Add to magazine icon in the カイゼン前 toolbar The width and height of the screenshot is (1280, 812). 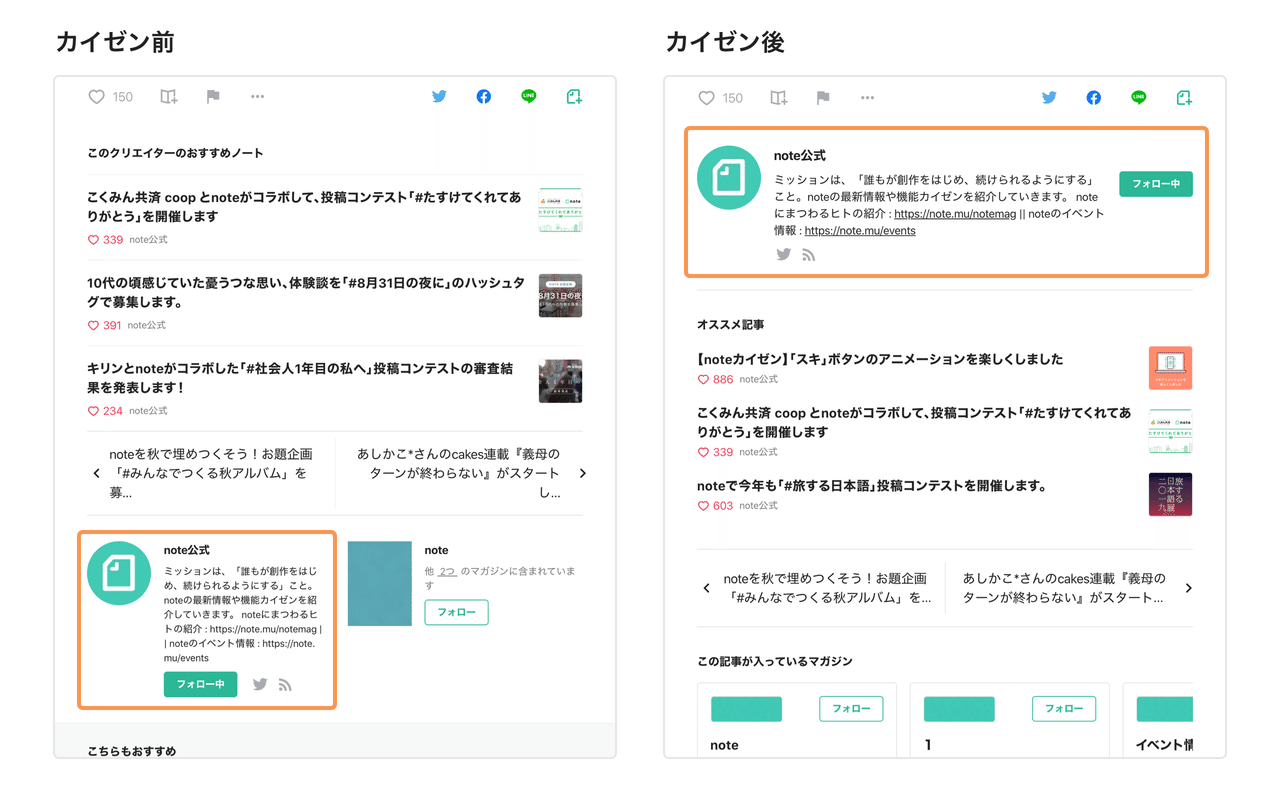[168, 97]
